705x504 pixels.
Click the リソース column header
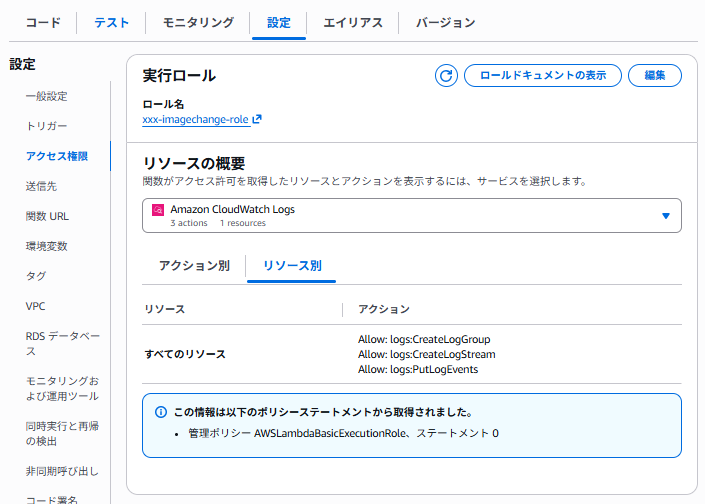click(x=165, y=309)
